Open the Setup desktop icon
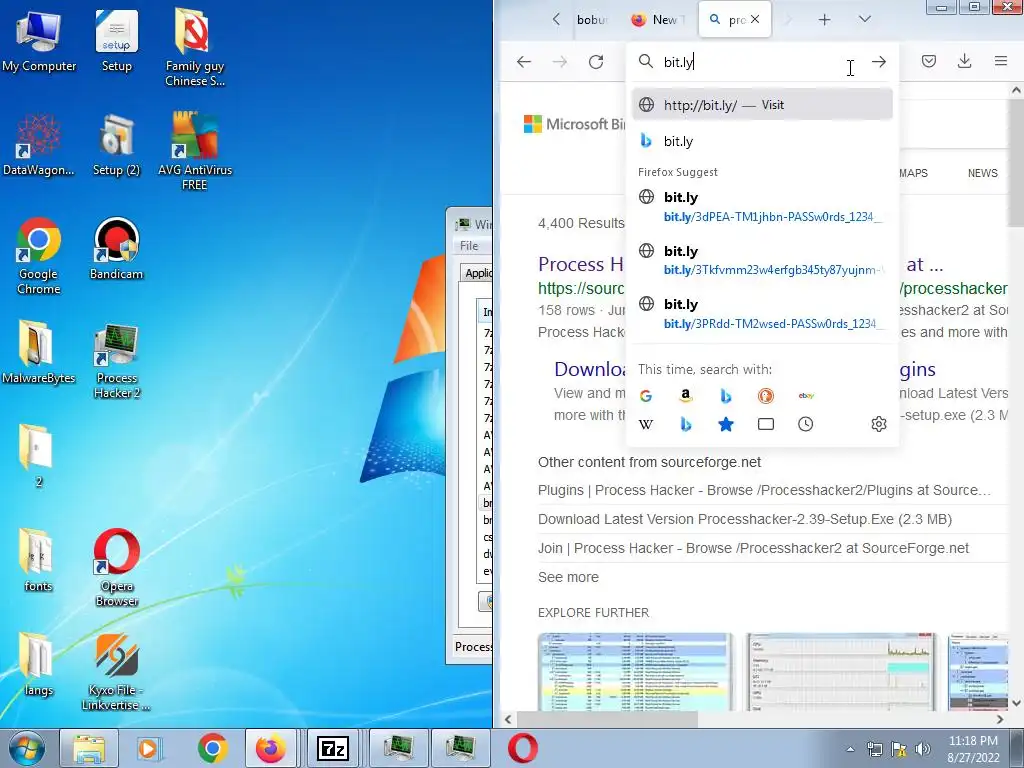 click(x=116, y=41)
